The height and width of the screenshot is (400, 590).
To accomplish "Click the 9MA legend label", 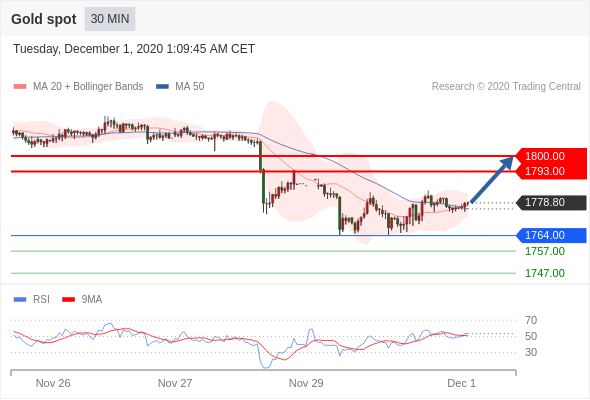I will (x=92, y=300).
